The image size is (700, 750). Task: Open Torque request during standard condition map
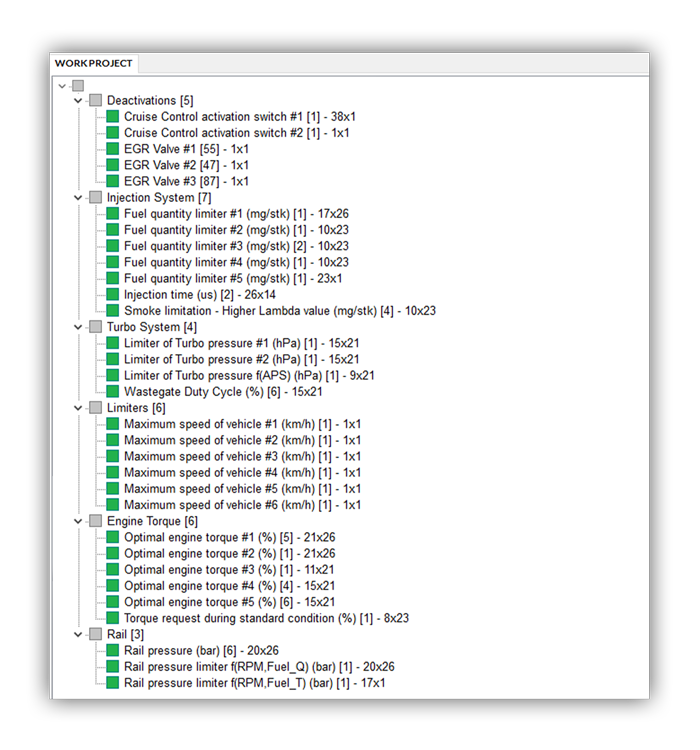tap(266, 618)
